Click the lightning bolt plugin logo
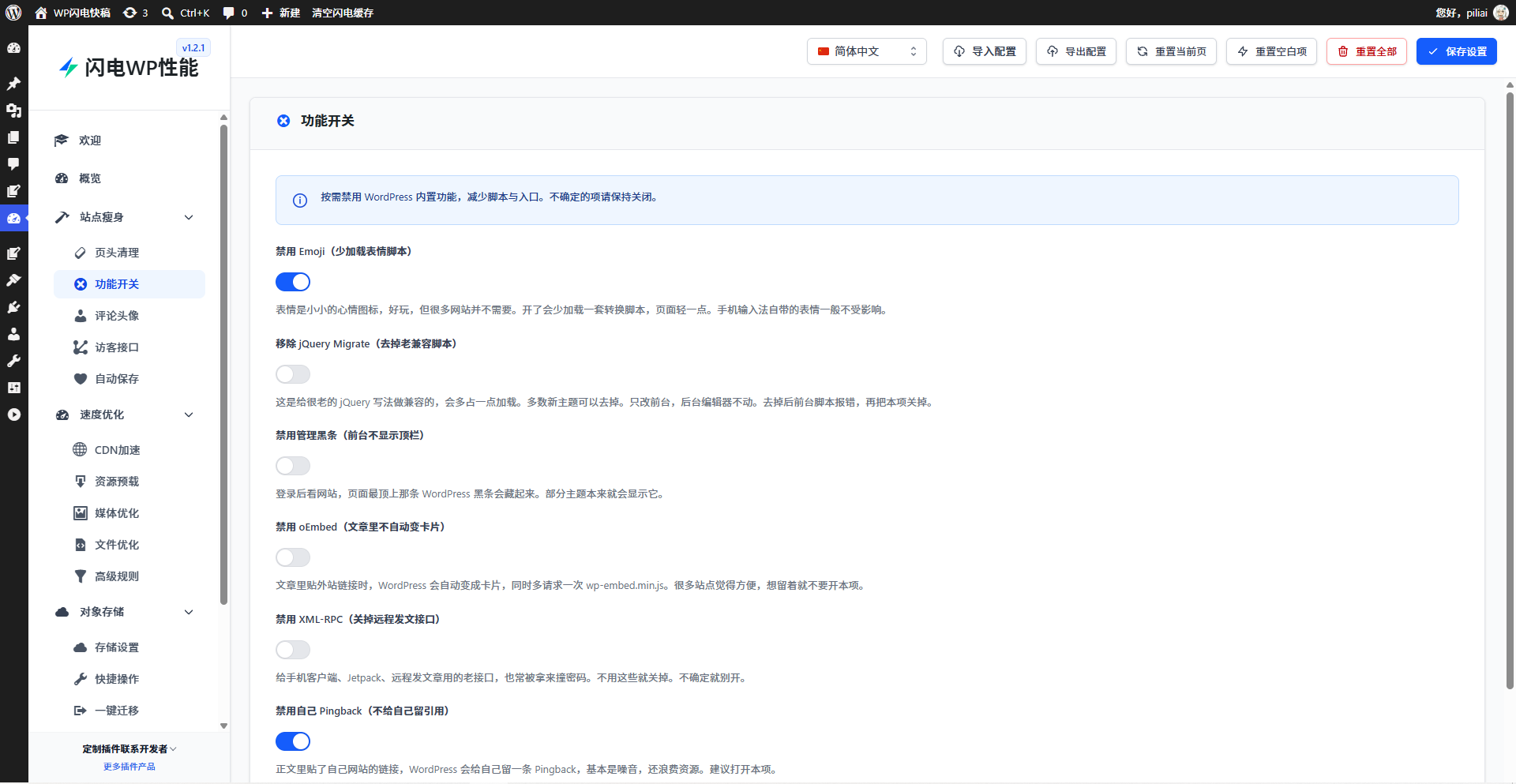 (x=69, y=68)
